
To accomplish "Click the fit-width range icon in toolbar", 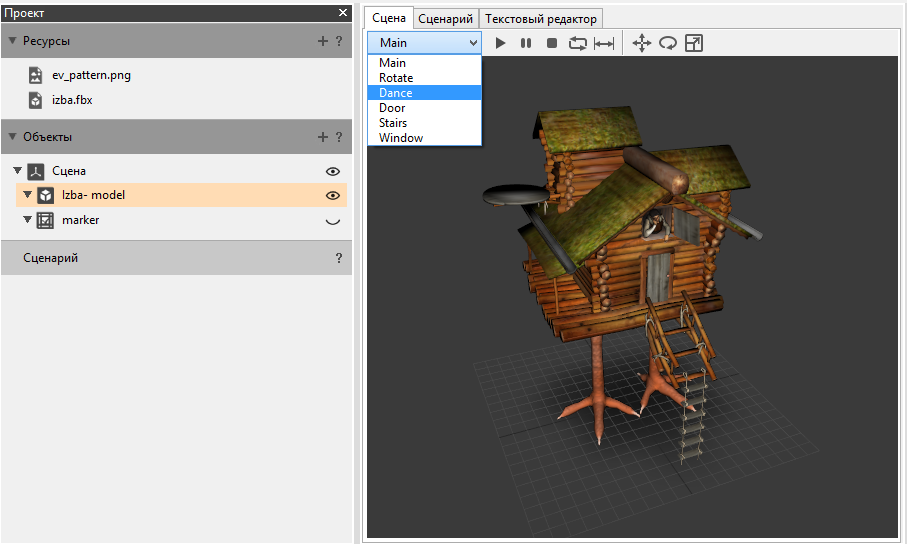I will click(604, 43).
